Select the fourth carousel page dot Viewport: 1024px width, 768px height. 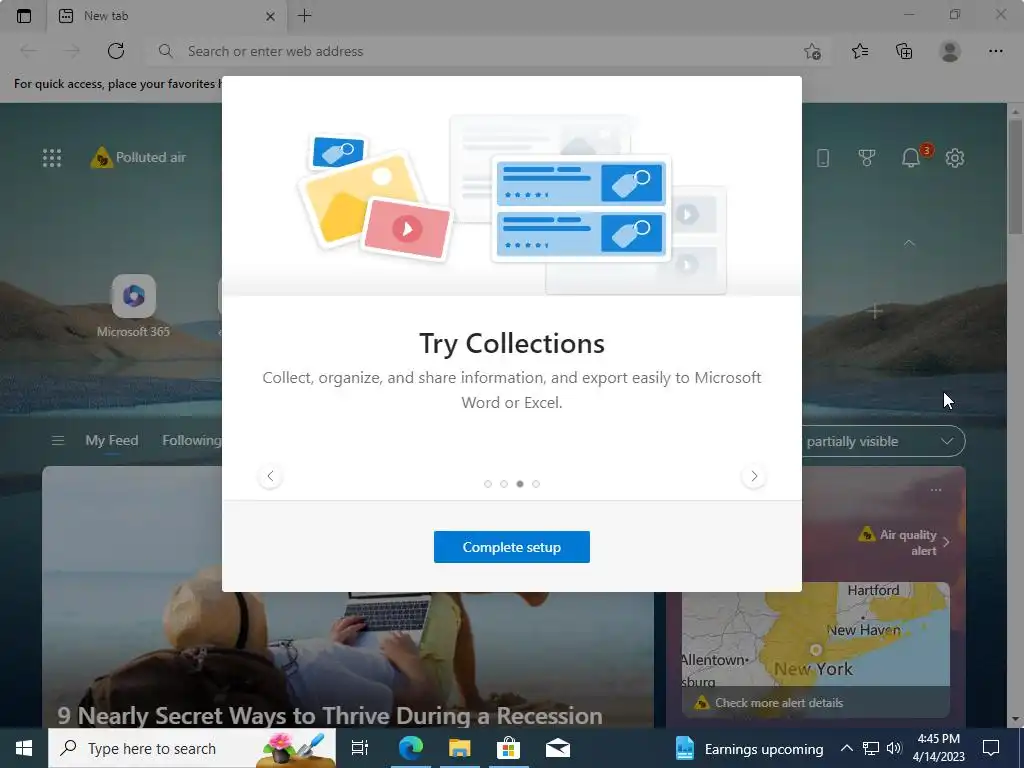536,484
